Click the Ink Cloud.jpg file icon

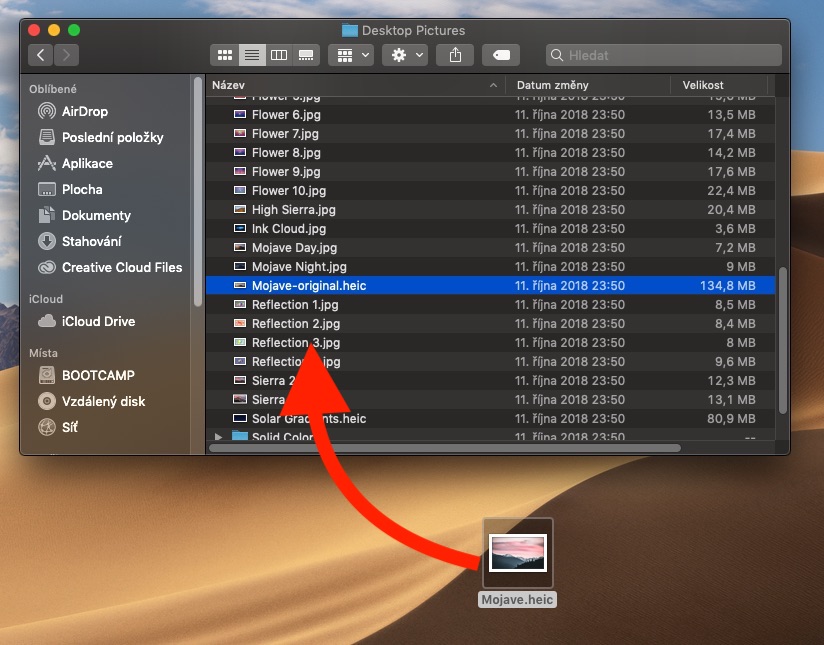[240, 228]
